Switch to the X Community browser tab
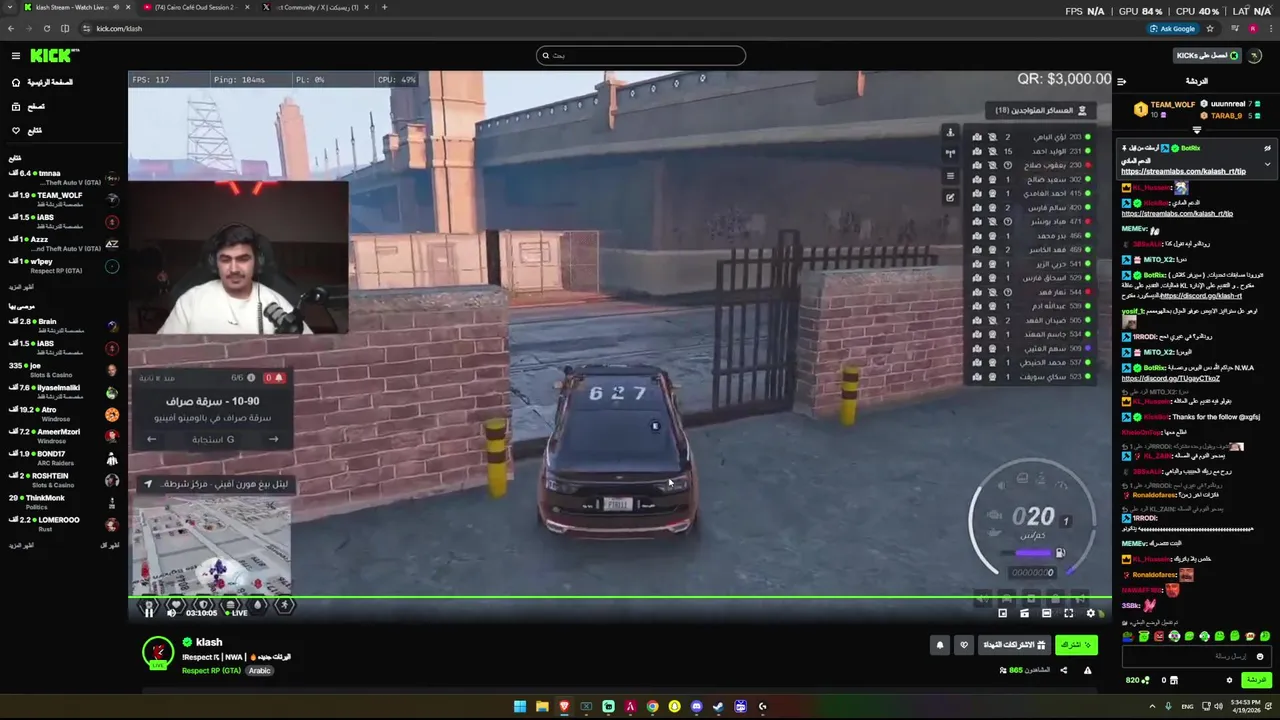This screenshot has width=1280, height=720. [x=316, y=7]
